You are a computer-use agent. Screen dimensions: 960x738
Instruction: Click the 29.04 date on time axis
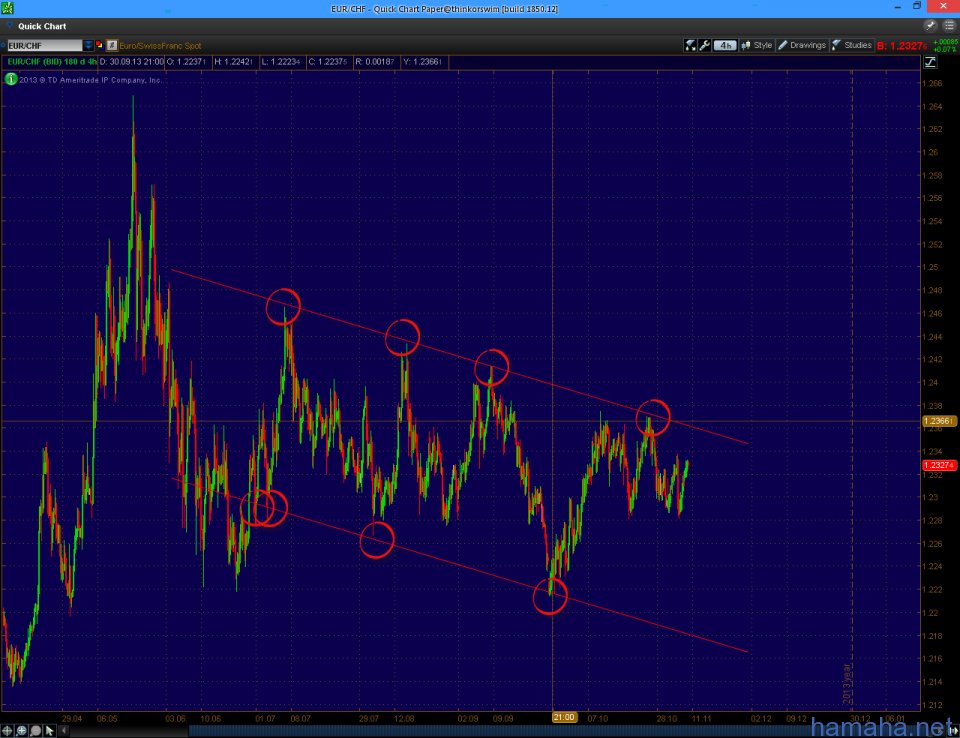pyautogui.click(x=72, y=718)
